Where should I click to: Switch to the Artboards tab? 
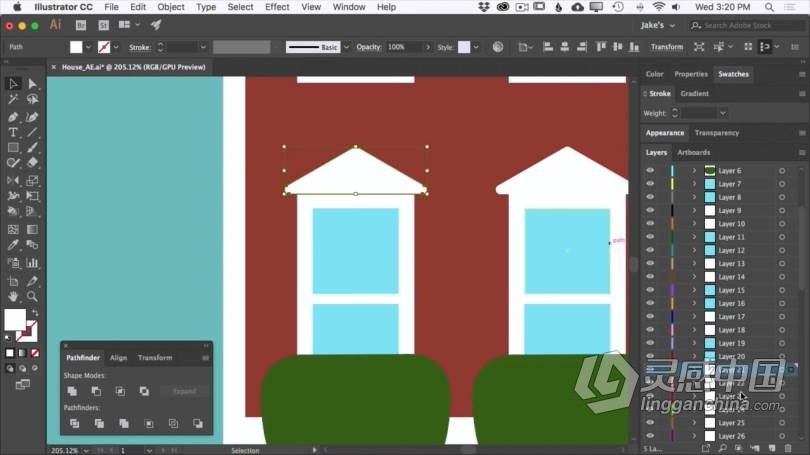pos(694,153)
